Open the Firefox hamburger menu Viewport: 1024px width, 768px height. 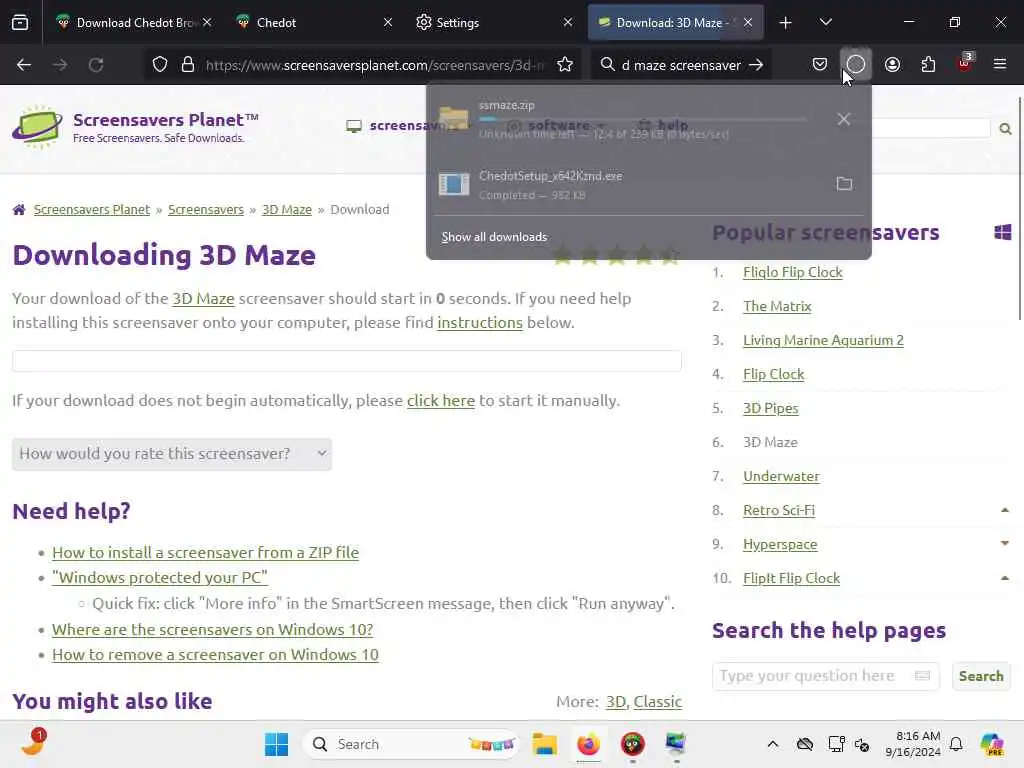tap(1000, 65)
